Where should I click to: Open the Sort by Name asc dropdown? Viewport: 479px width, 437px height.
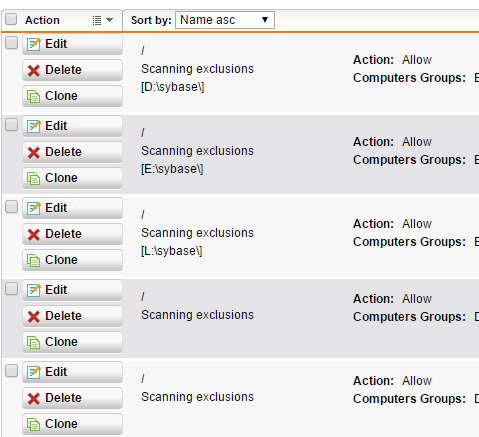pos(225,20)
